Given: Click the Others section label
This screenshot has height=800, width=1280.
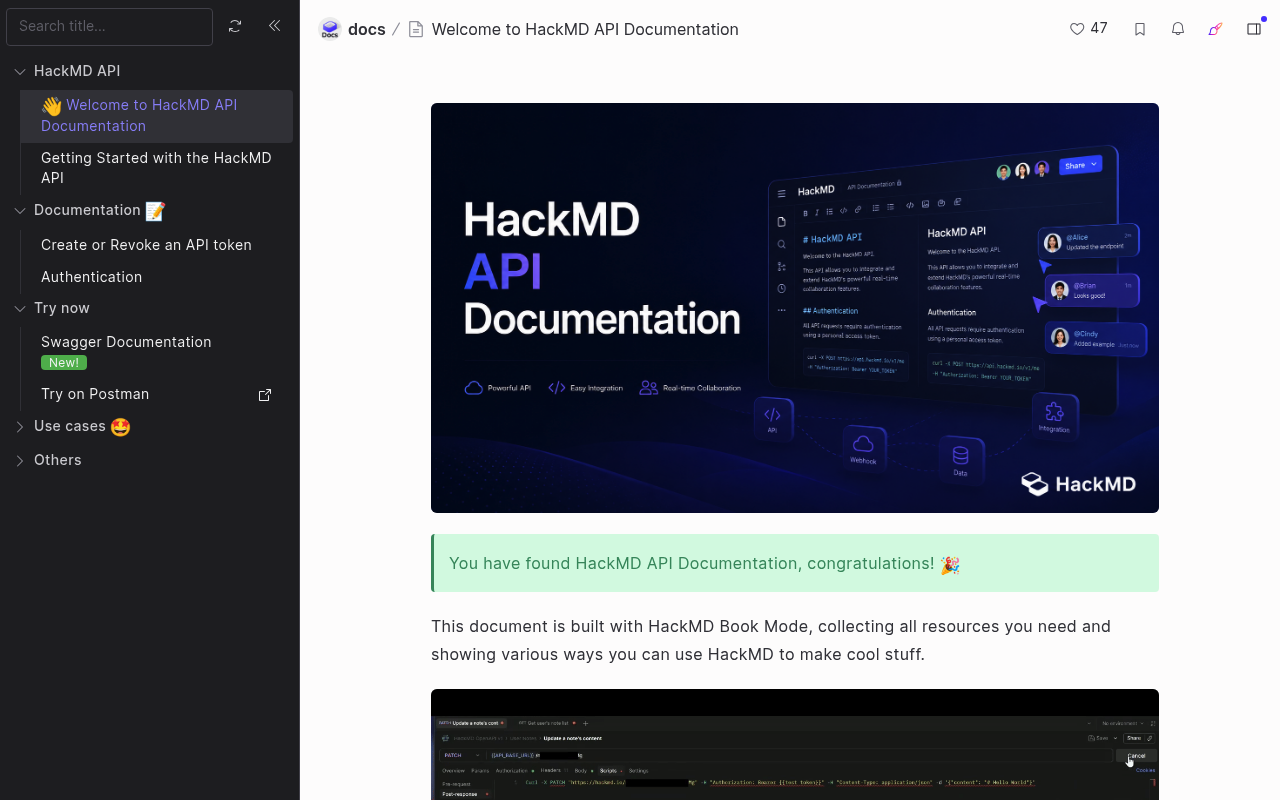Looking at the screenshot, I should [58, 460].
